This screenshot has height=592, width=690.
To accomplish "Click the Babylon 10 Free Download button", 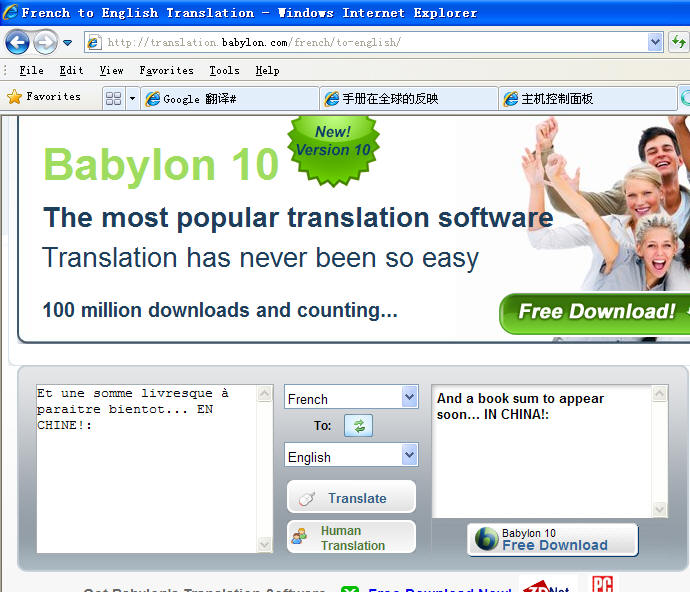I will [553, 540].
